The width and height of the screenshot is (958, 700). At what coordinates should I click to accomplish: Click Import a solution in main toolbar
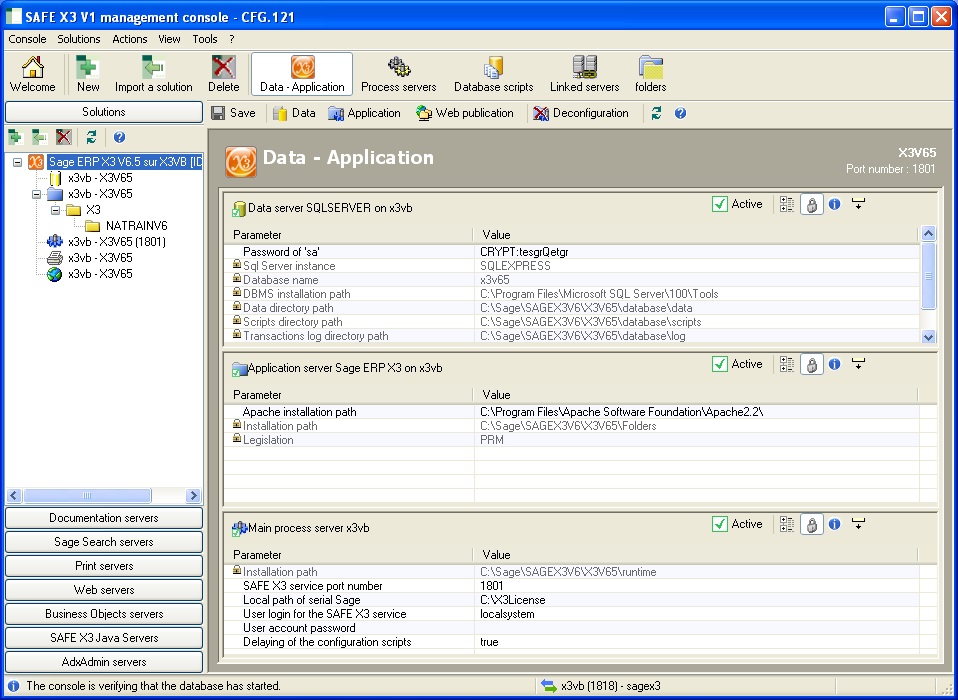(x=153, y=75)
